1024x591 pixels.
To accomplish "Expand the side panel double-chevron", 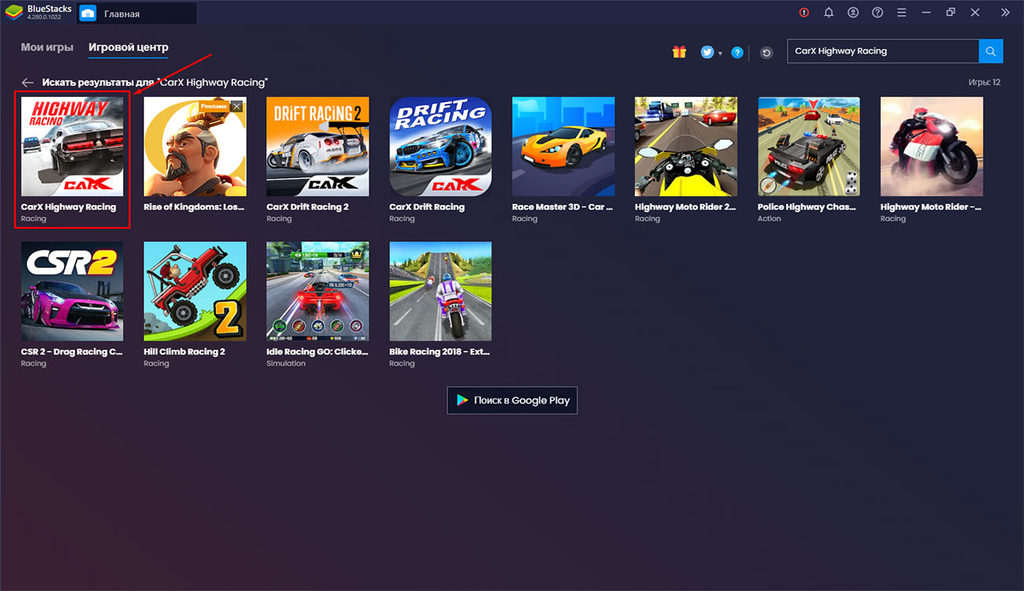I will pos(1005,12).
